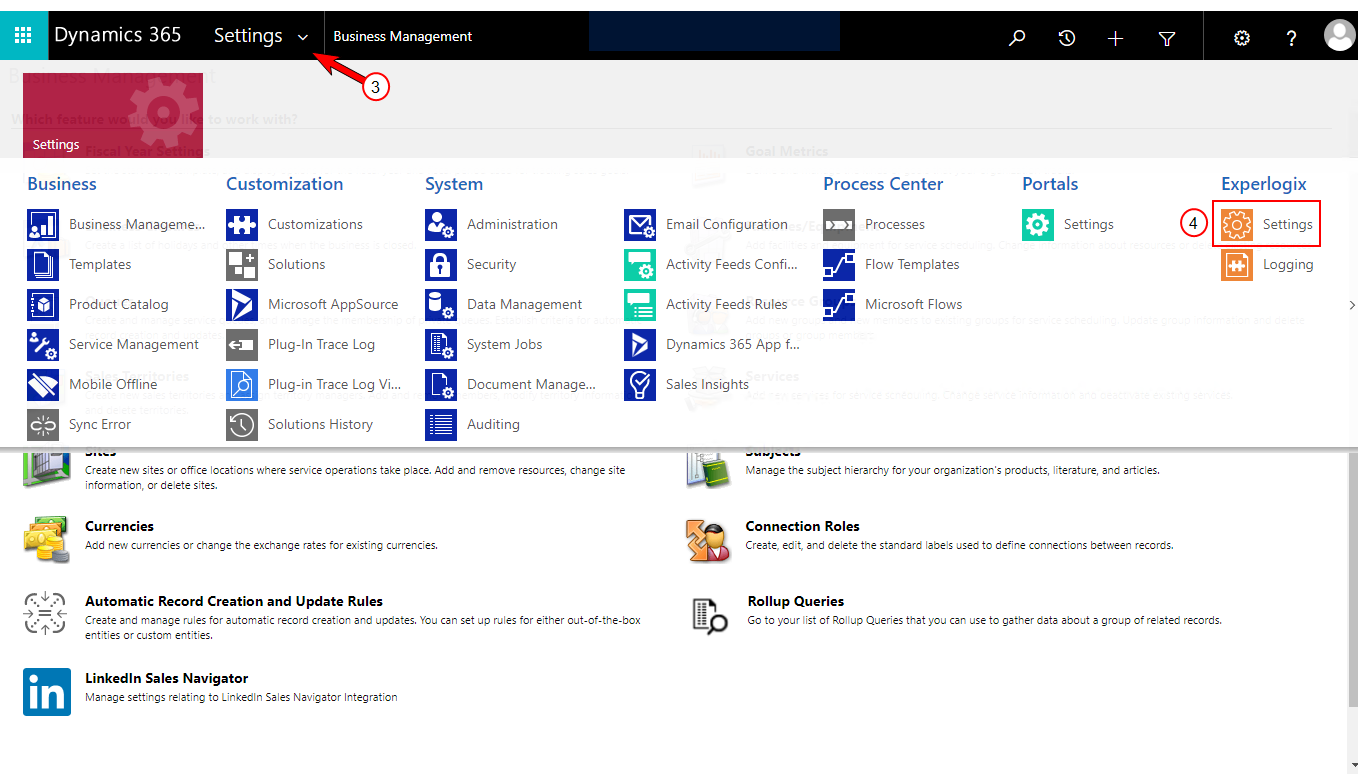Expand the Settings dropdown chevron
Viewport: 1358px width, 775px height.
[x=303, y=38]
